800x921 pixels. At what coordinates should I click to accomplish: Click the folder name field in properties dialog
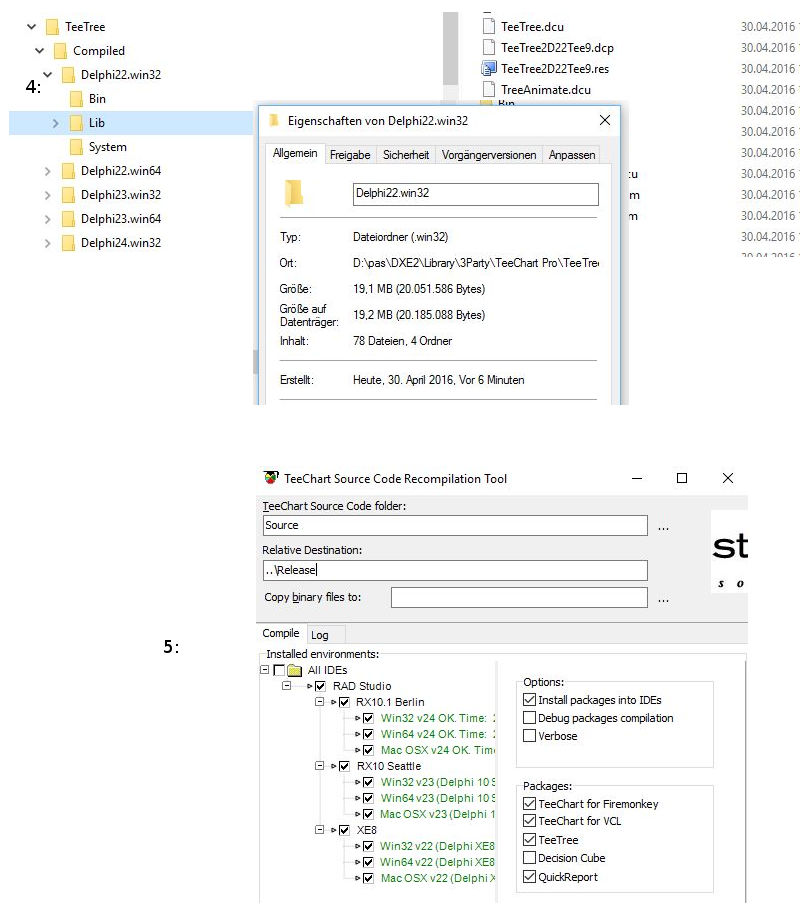476,194
